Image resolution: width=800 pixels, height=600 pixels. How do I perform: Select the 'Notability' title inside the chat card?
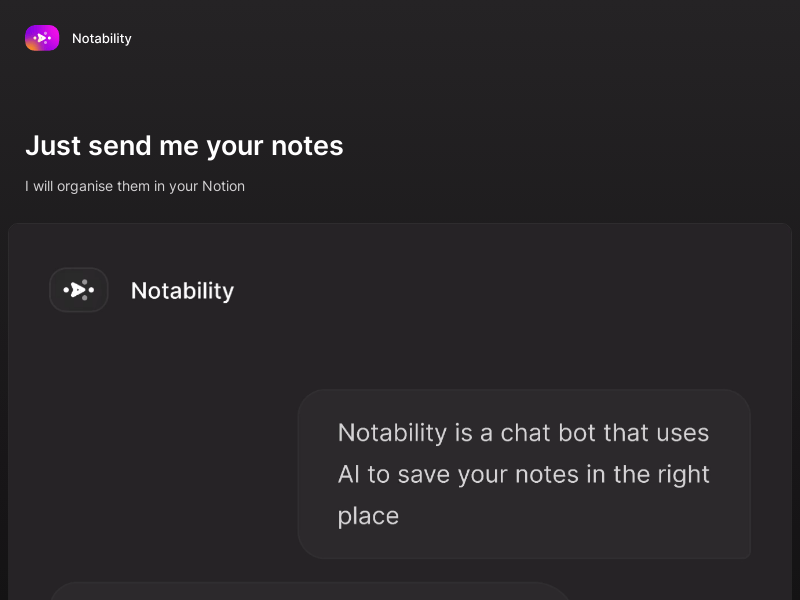click(182, 290)
